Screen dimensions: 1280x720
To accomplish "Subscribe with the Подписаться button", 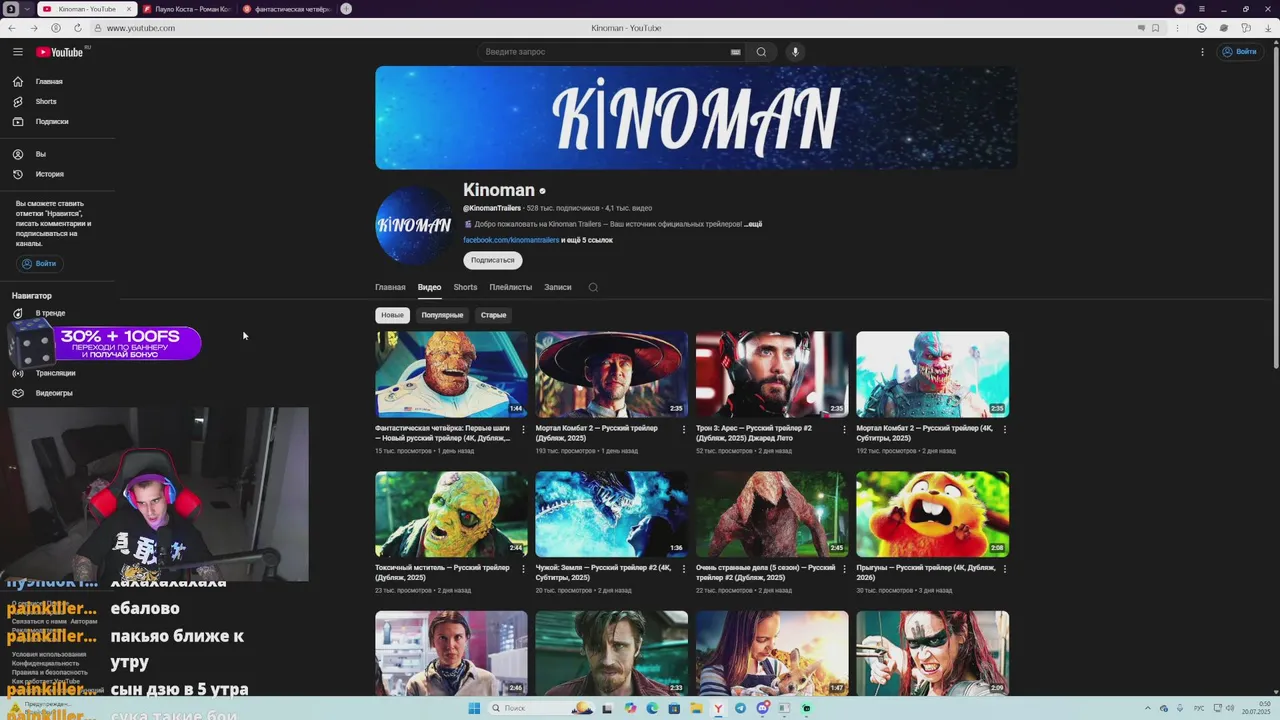I will 492,260.
